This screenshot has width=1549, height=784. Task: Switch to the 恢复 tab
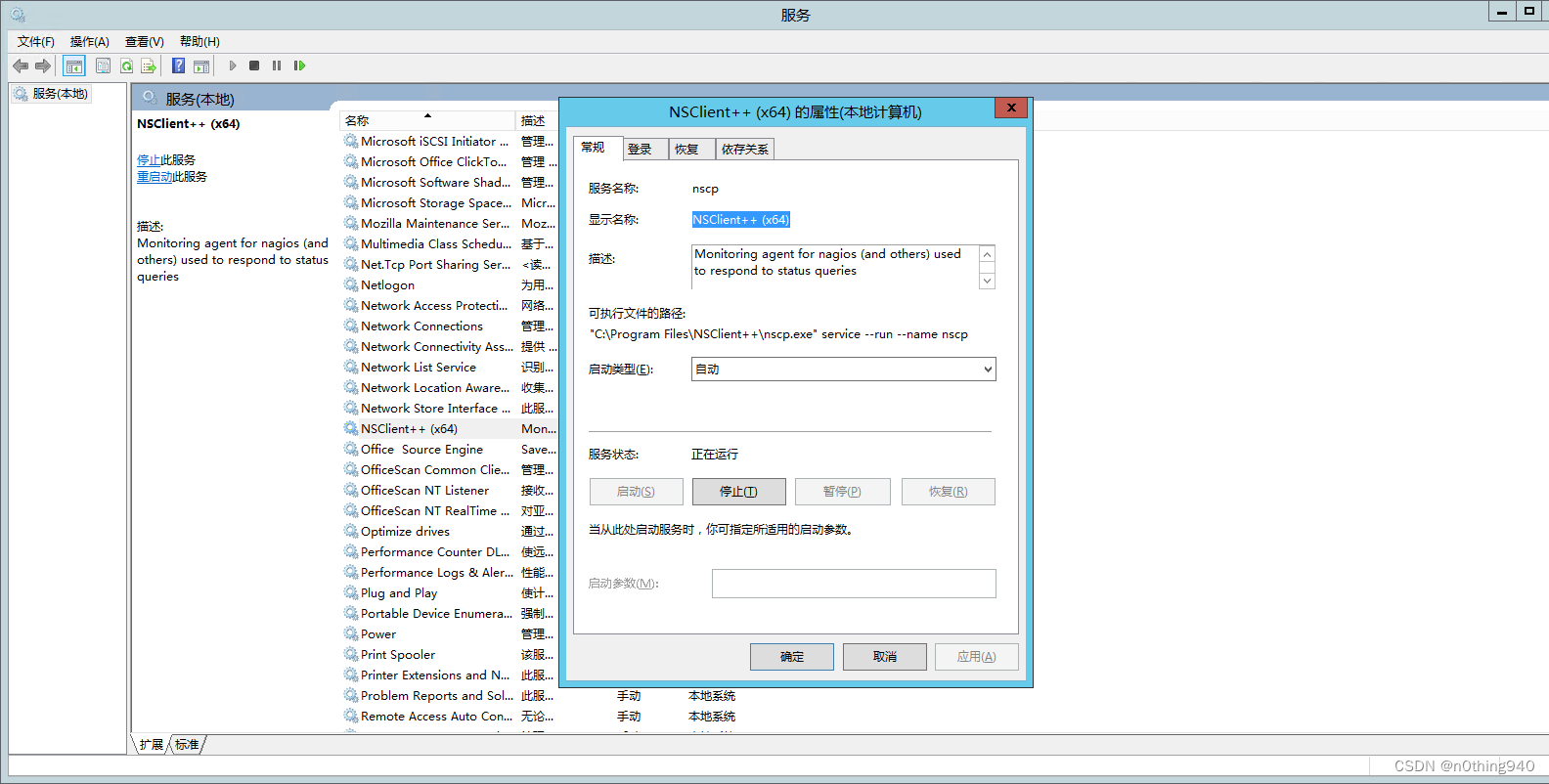point(691,150)
